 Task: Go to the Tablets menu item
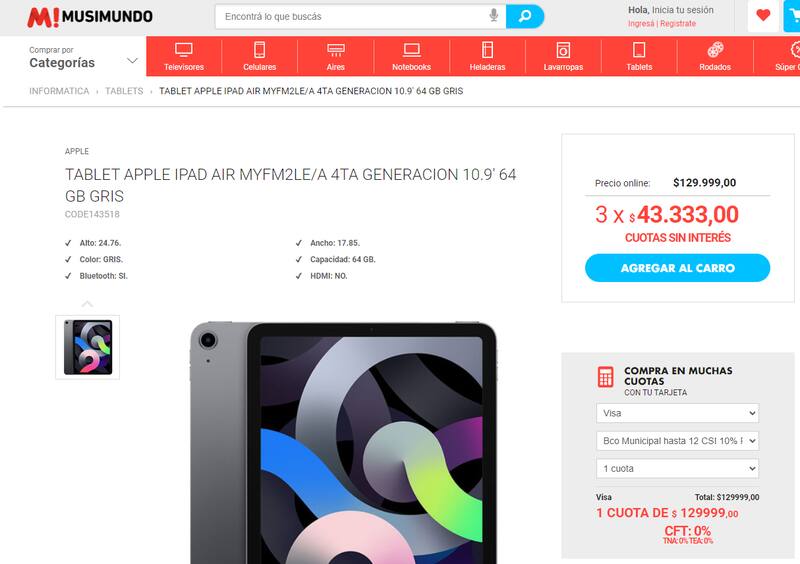(x=639, y=56)
